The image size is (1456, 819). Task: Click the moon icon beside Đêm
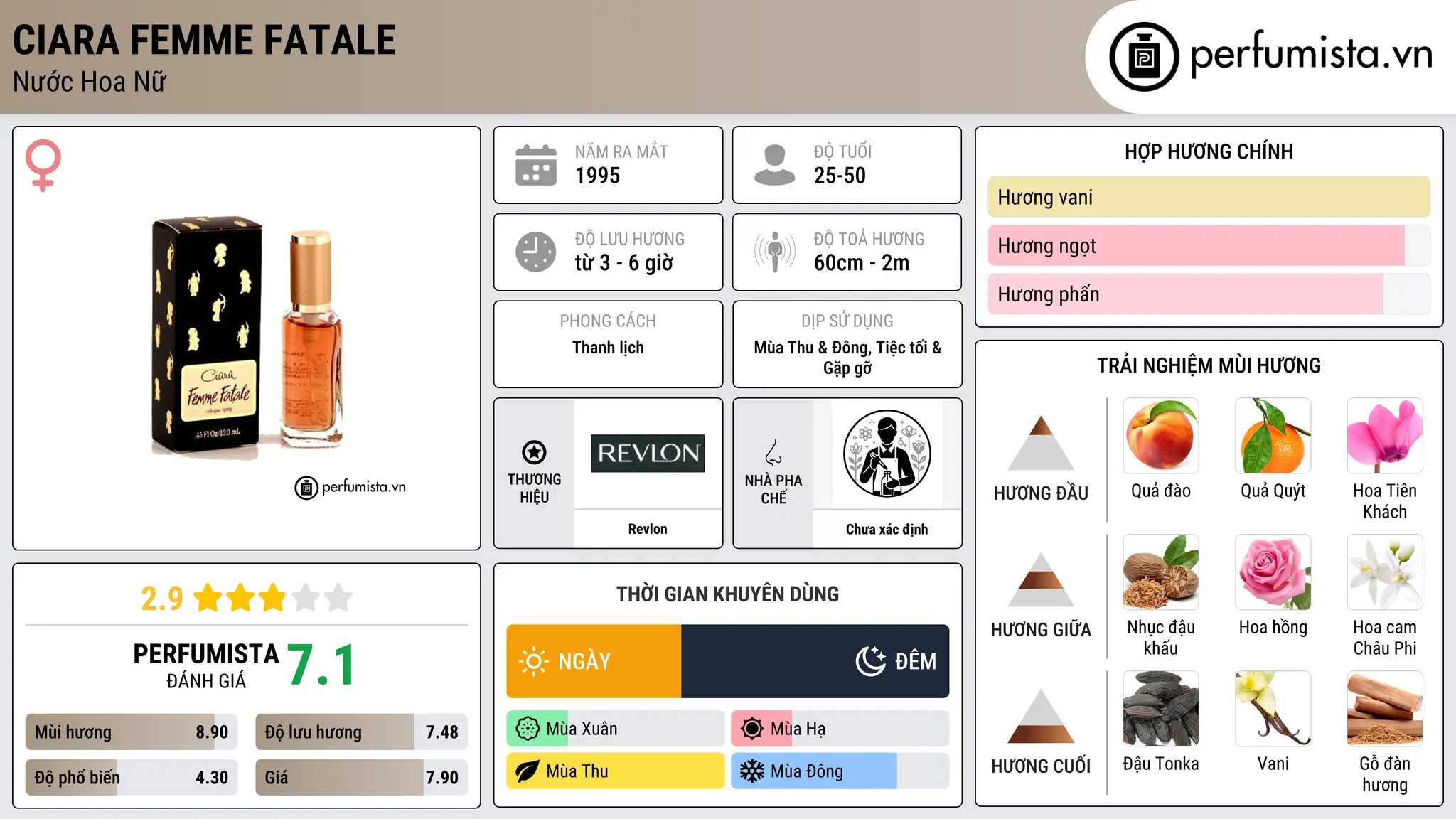click(x=870, y=661)
